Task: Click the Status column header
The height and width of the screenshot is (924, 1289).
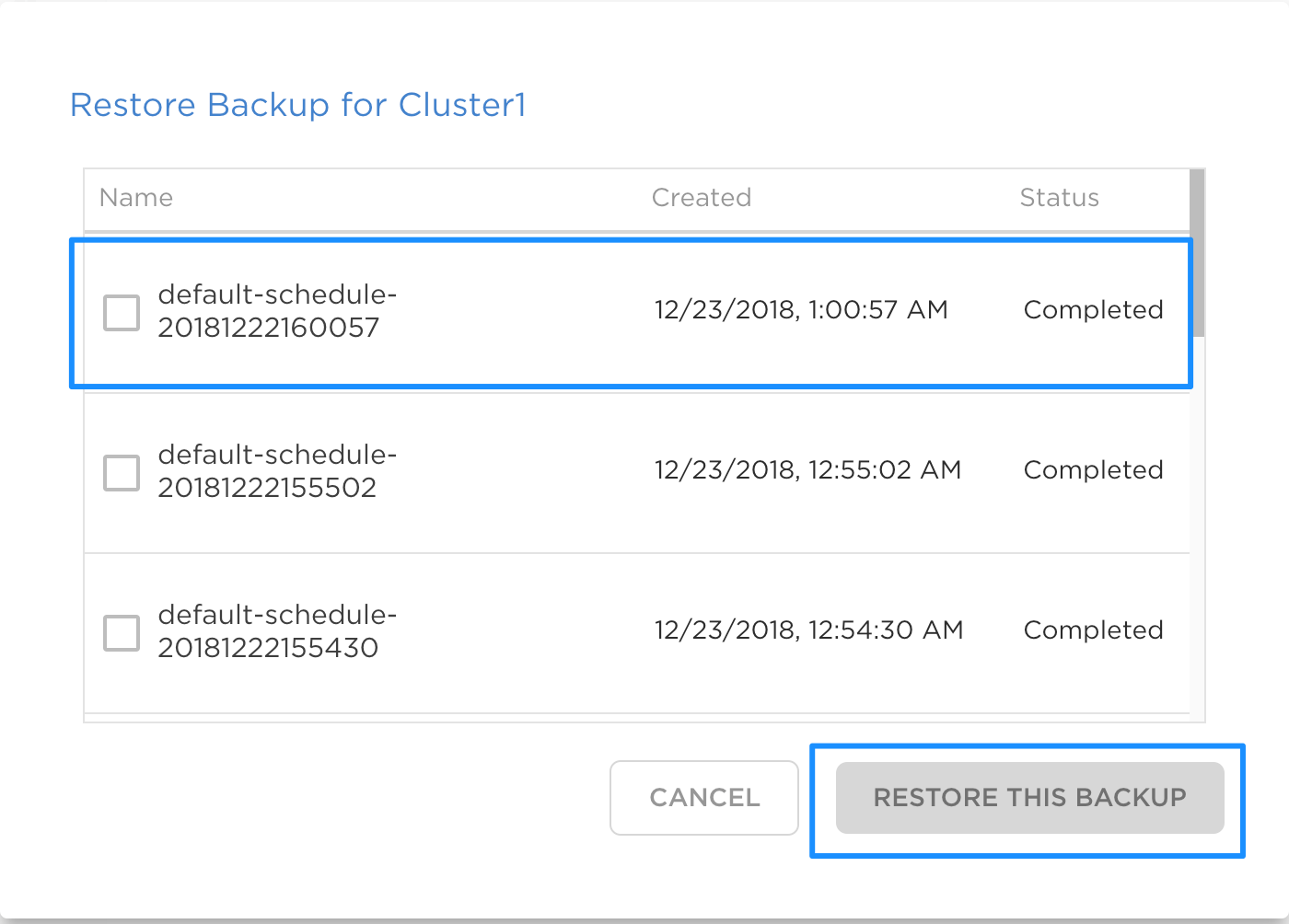Action: click(x=1059, y=198)
